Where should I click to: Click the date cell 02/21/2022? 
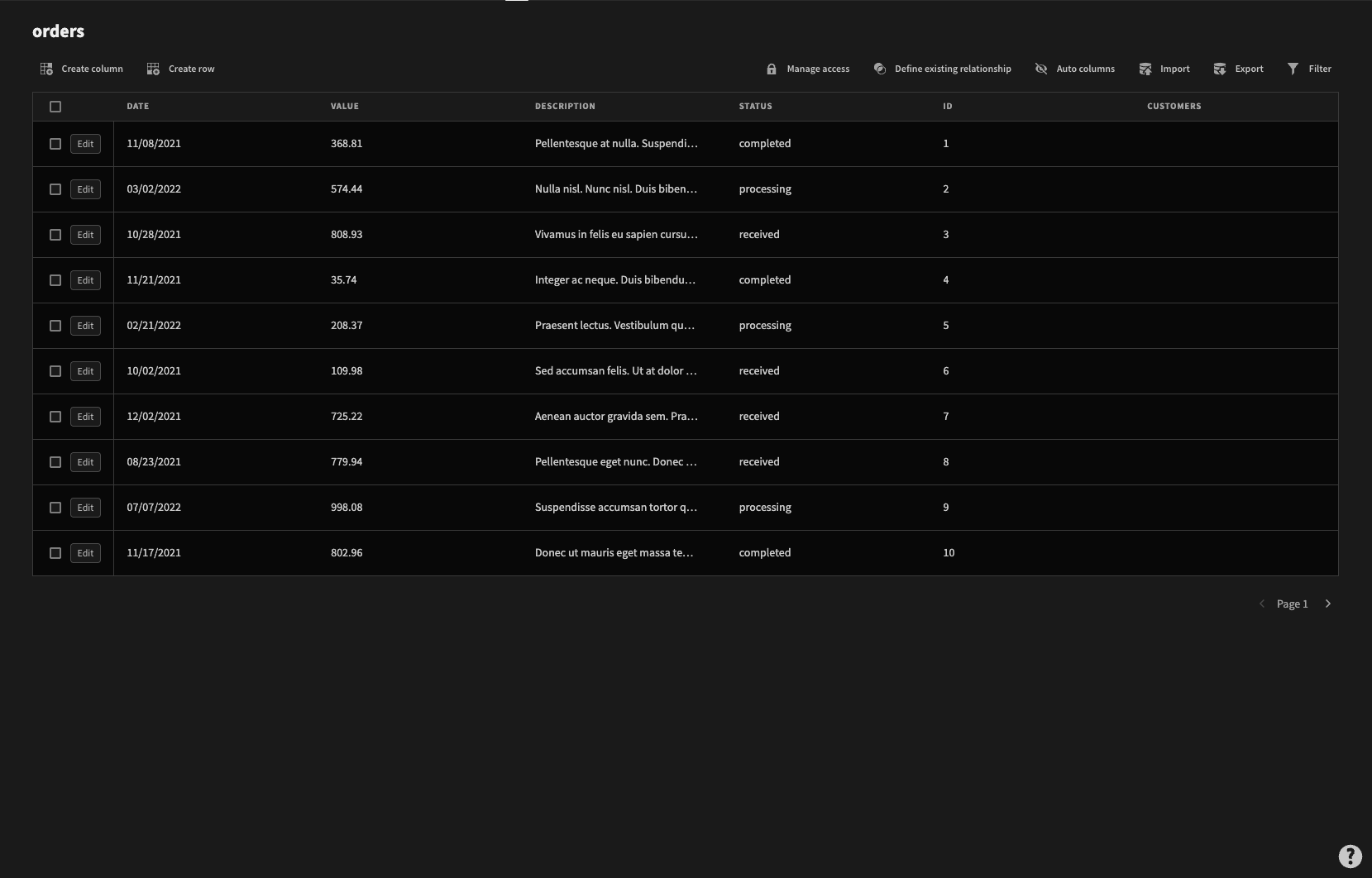click(x=154, y=325)
